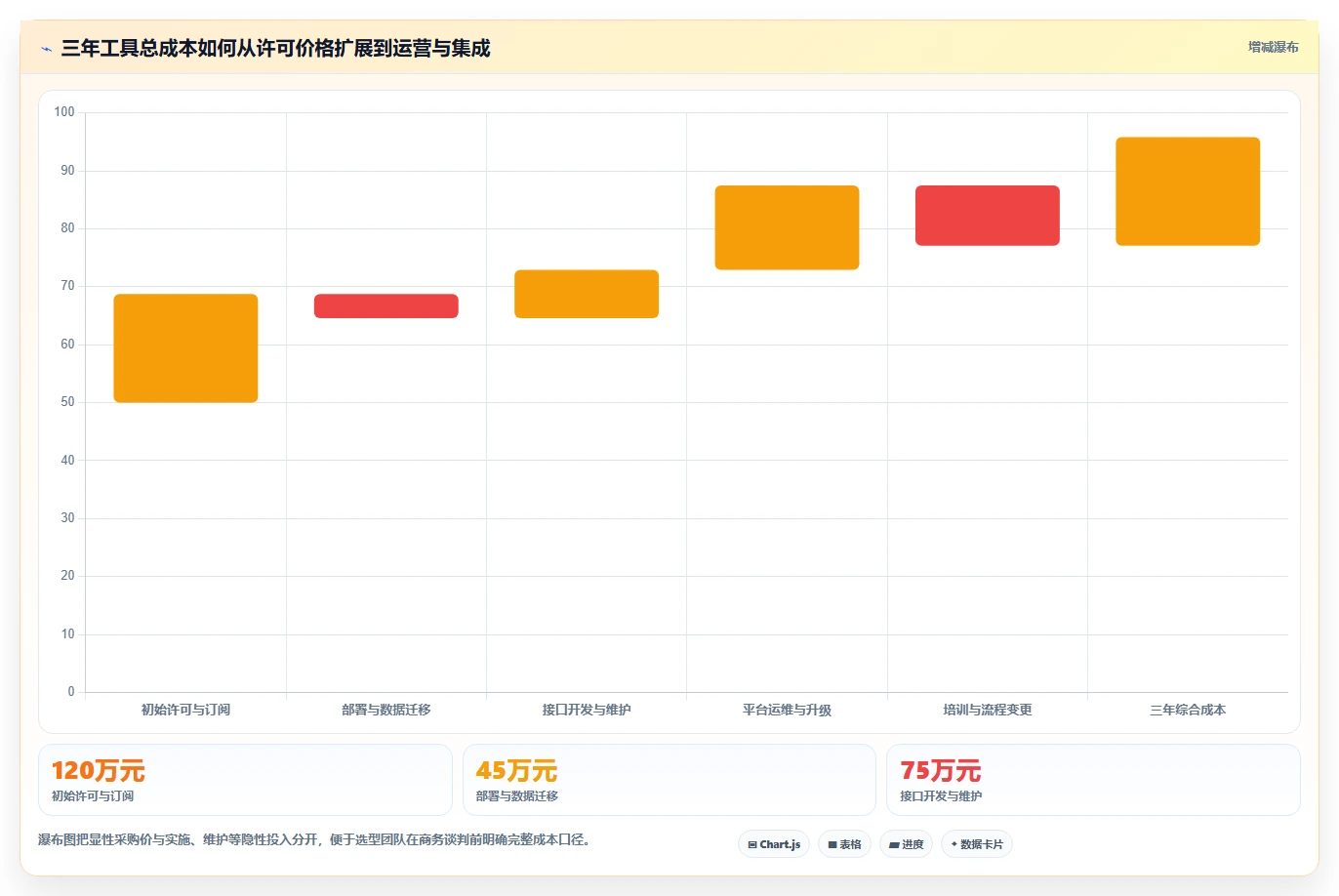Click the Chart.js tag chip
The image size is (1339, 896).
(x=774, y=844)
